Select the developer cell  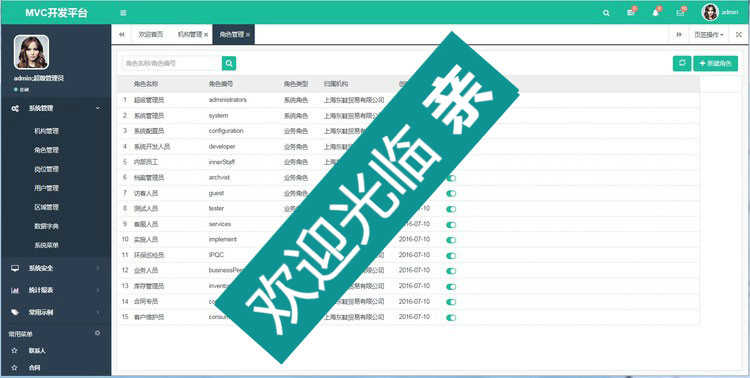click(x=222, y=146)
